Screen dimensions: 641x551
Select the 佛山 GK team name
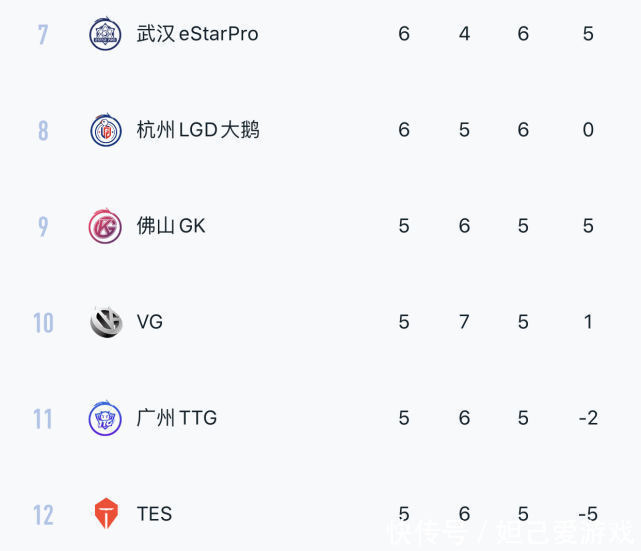coord(171,226)
